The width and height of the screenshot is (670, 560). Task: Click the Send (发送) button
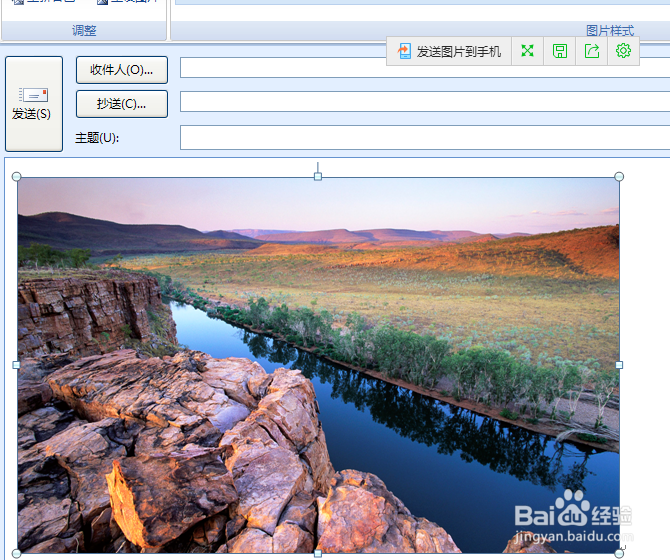point(34,104)
